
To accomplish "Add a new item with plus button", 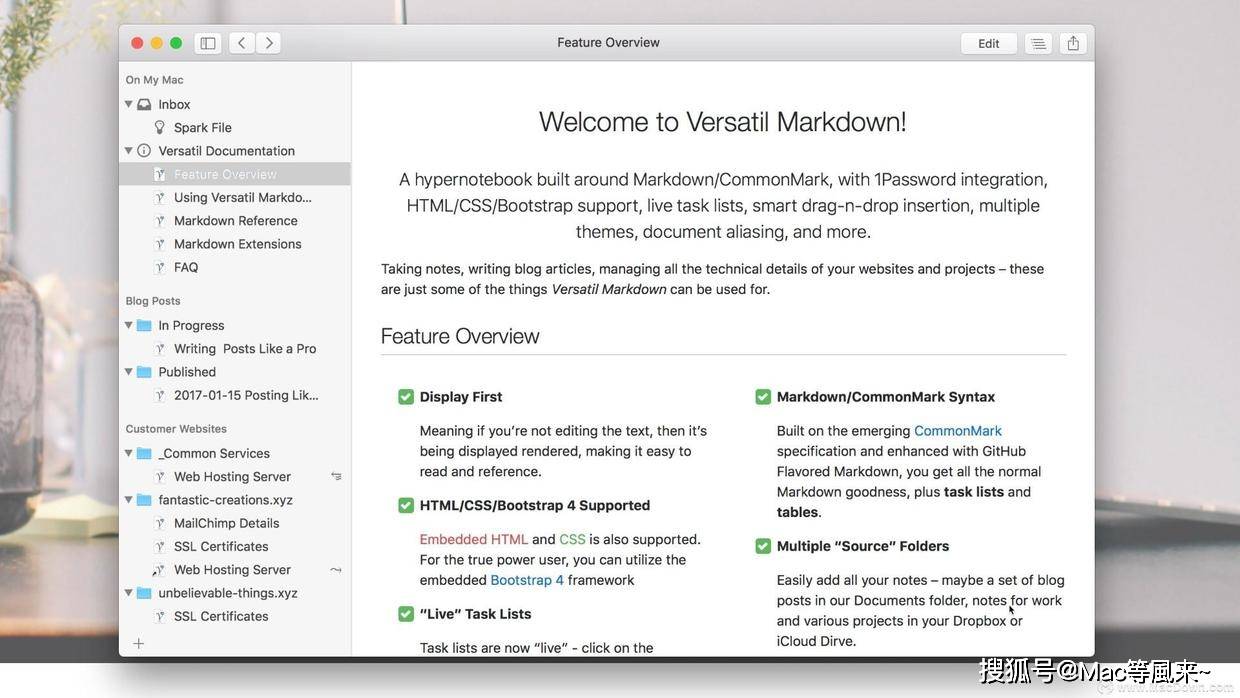I will click(139, 643).
